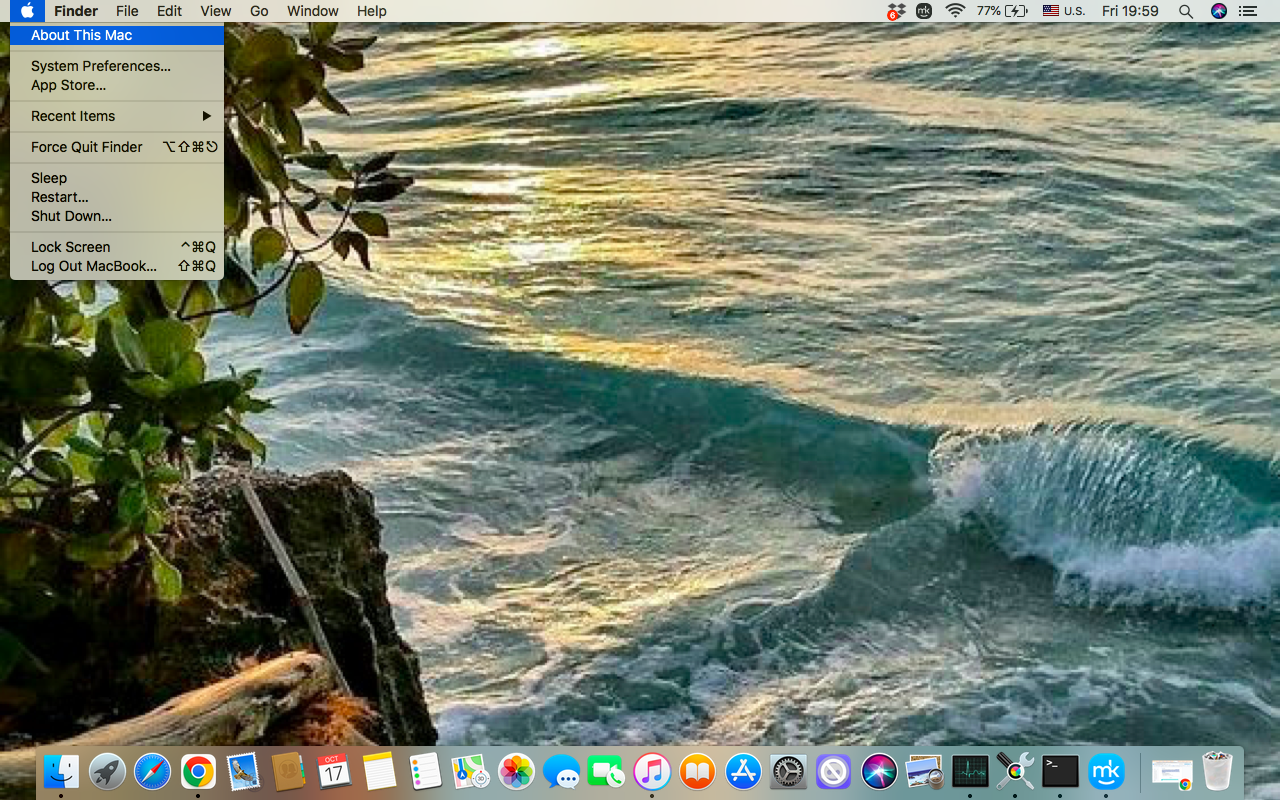Choose System Preferences... from Apple menu
The width and height of the screenshot is (1280, 800).
100,66
